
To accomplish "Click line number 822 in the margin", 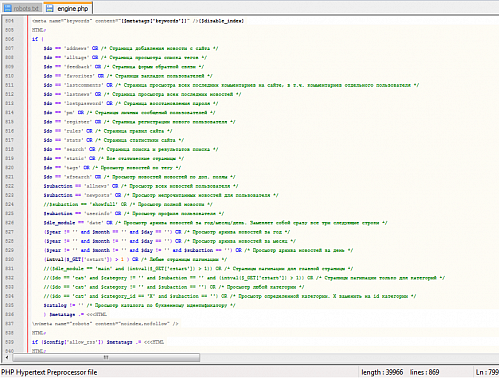I will click(x=10, y=186).
